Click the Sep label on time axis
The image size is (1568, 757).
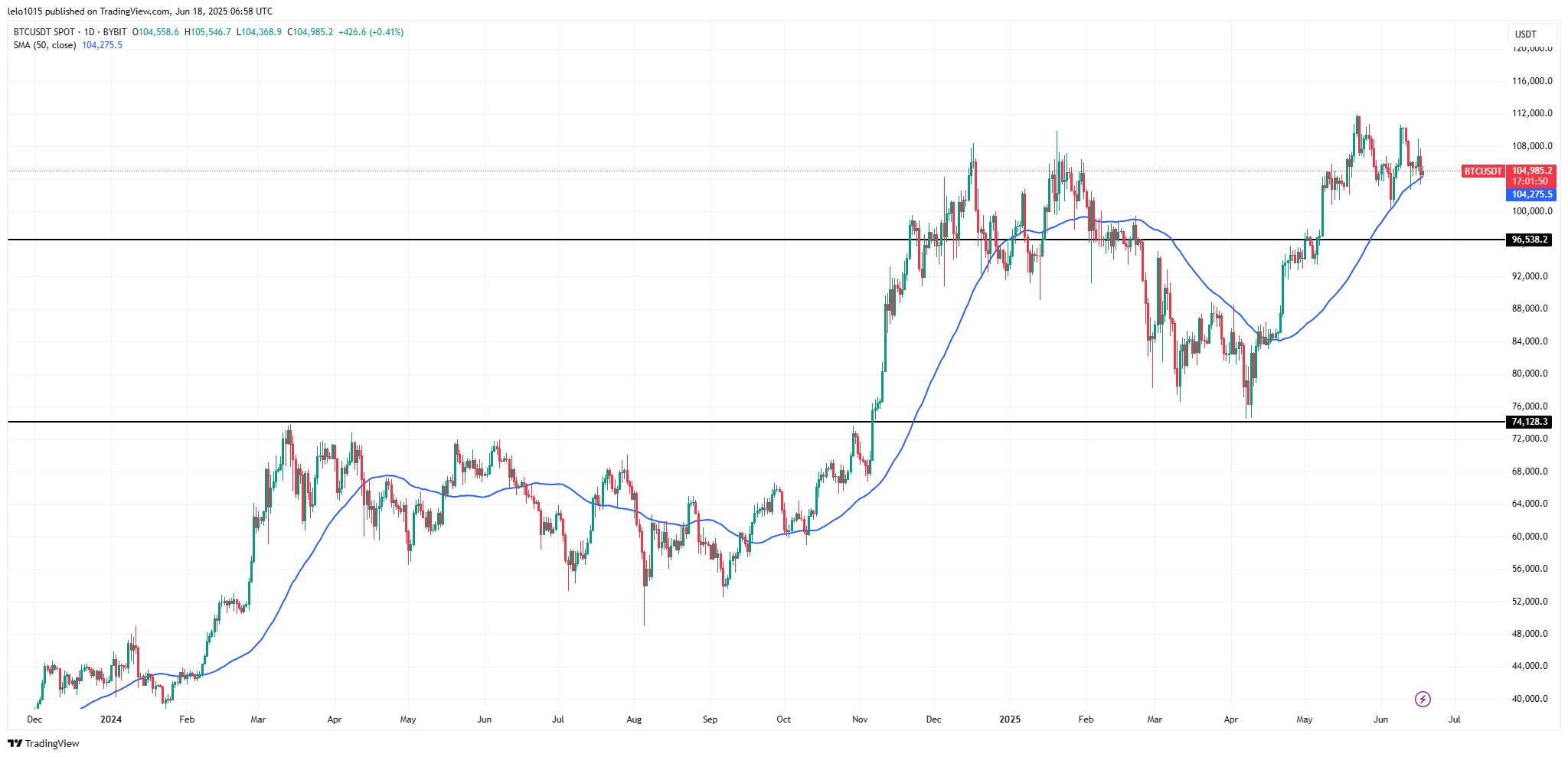point(710,719)
